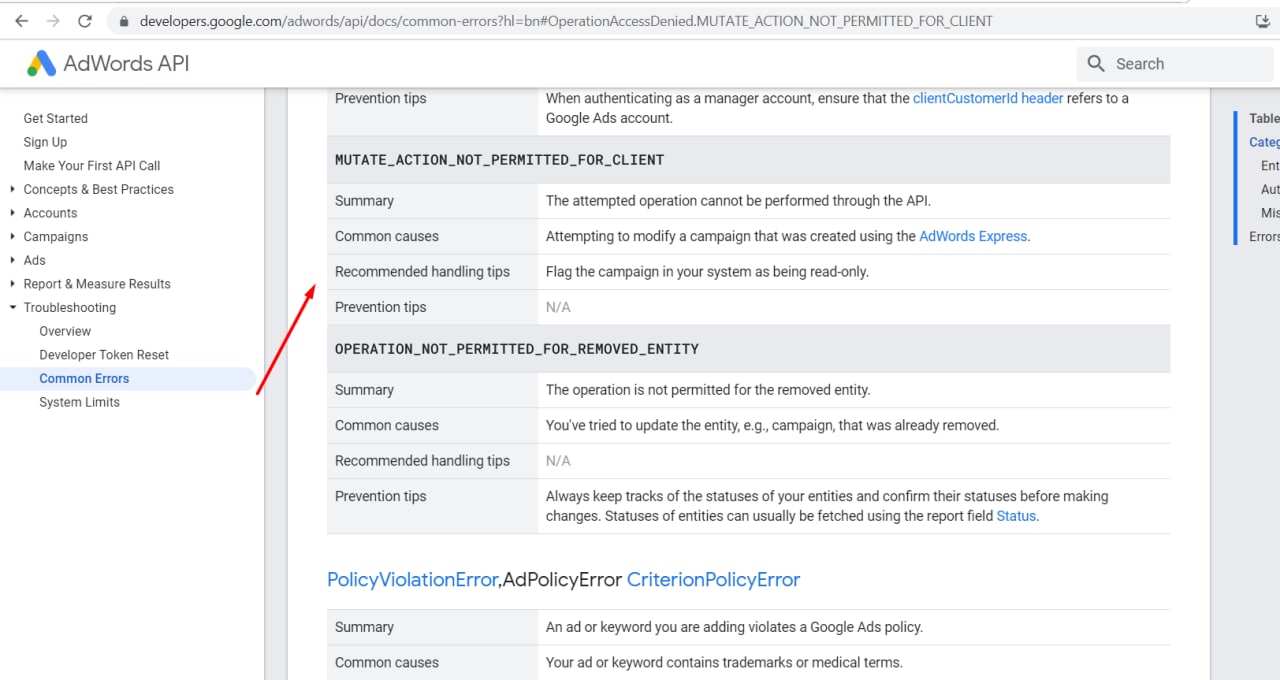Viewport: 1280px width, 680px height.
Task: Expand Report & Measure Results section
Action: click(12, 284)
